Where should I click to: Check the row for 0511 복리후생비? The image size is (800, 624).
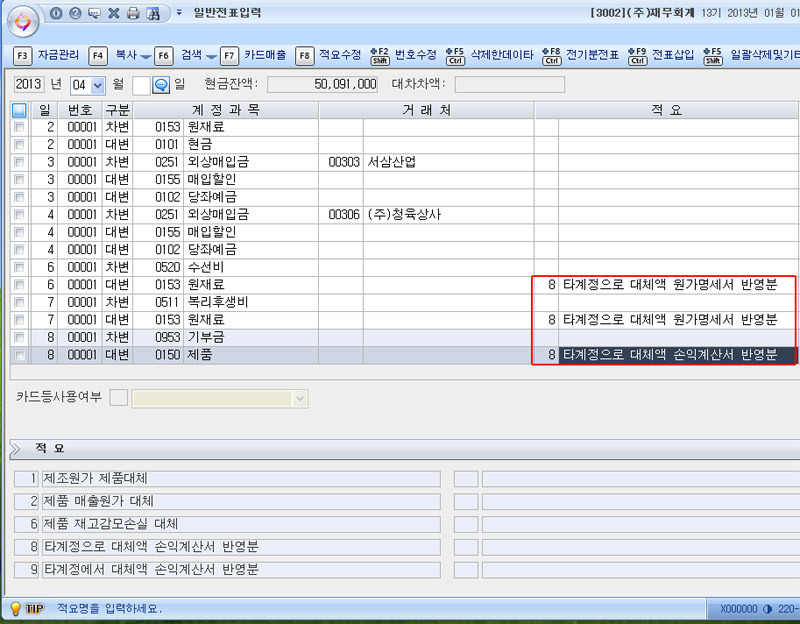tap(19, 302)
